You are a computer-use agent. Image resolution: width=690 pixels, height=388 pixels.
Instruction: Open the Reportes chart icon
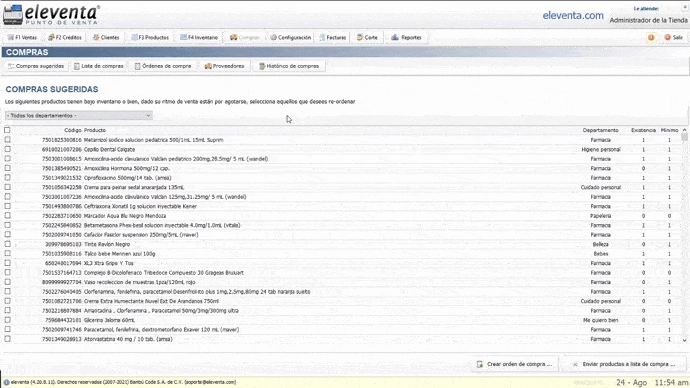click(x=395, y=37)
